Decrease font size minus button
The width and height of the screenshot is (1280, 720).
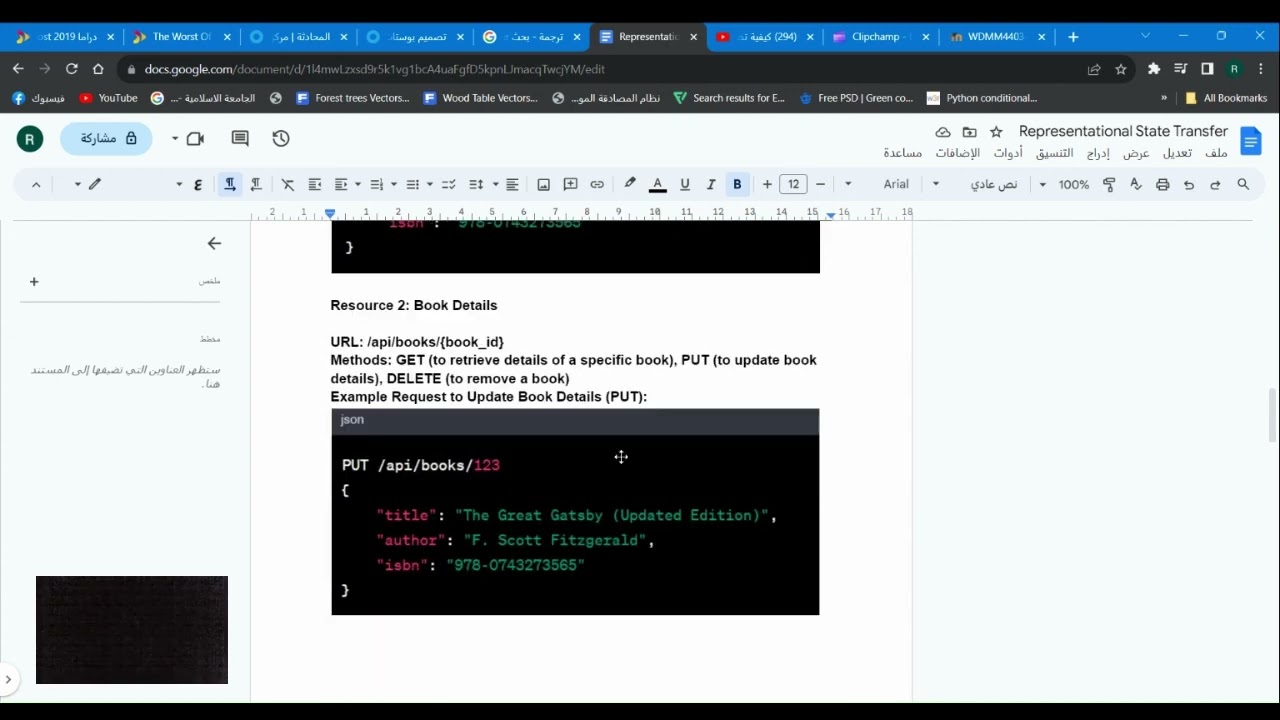click(x=820, y=184)
